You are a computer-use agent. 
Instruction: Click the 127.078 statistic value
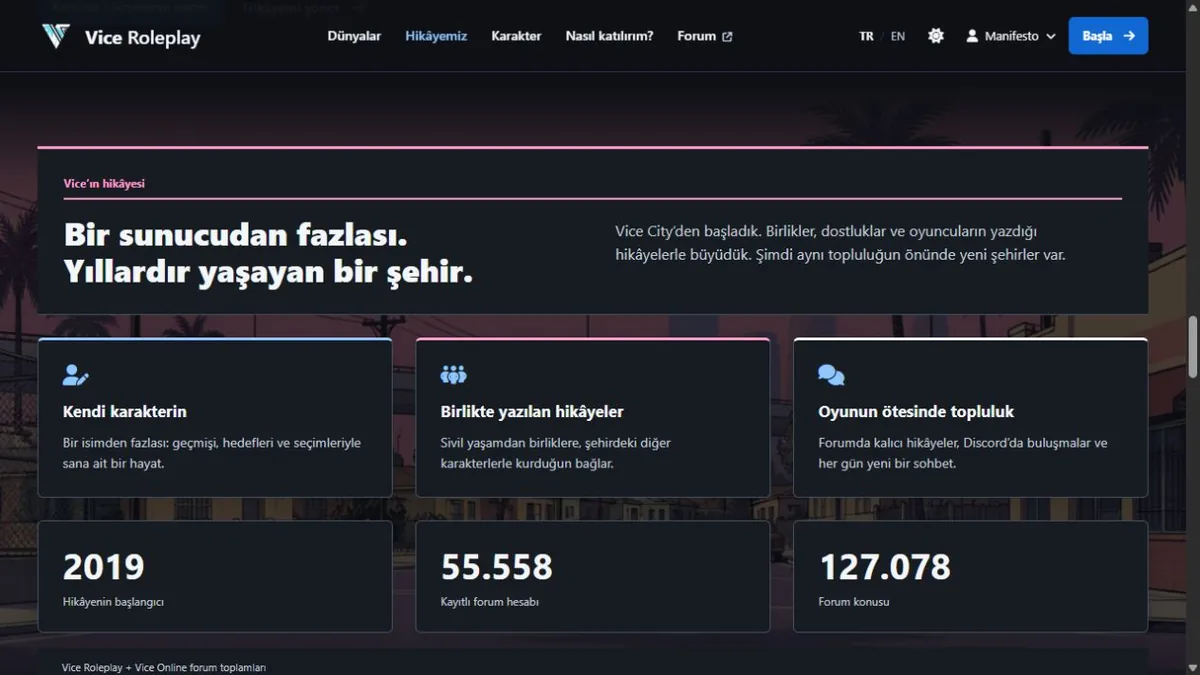885,567
